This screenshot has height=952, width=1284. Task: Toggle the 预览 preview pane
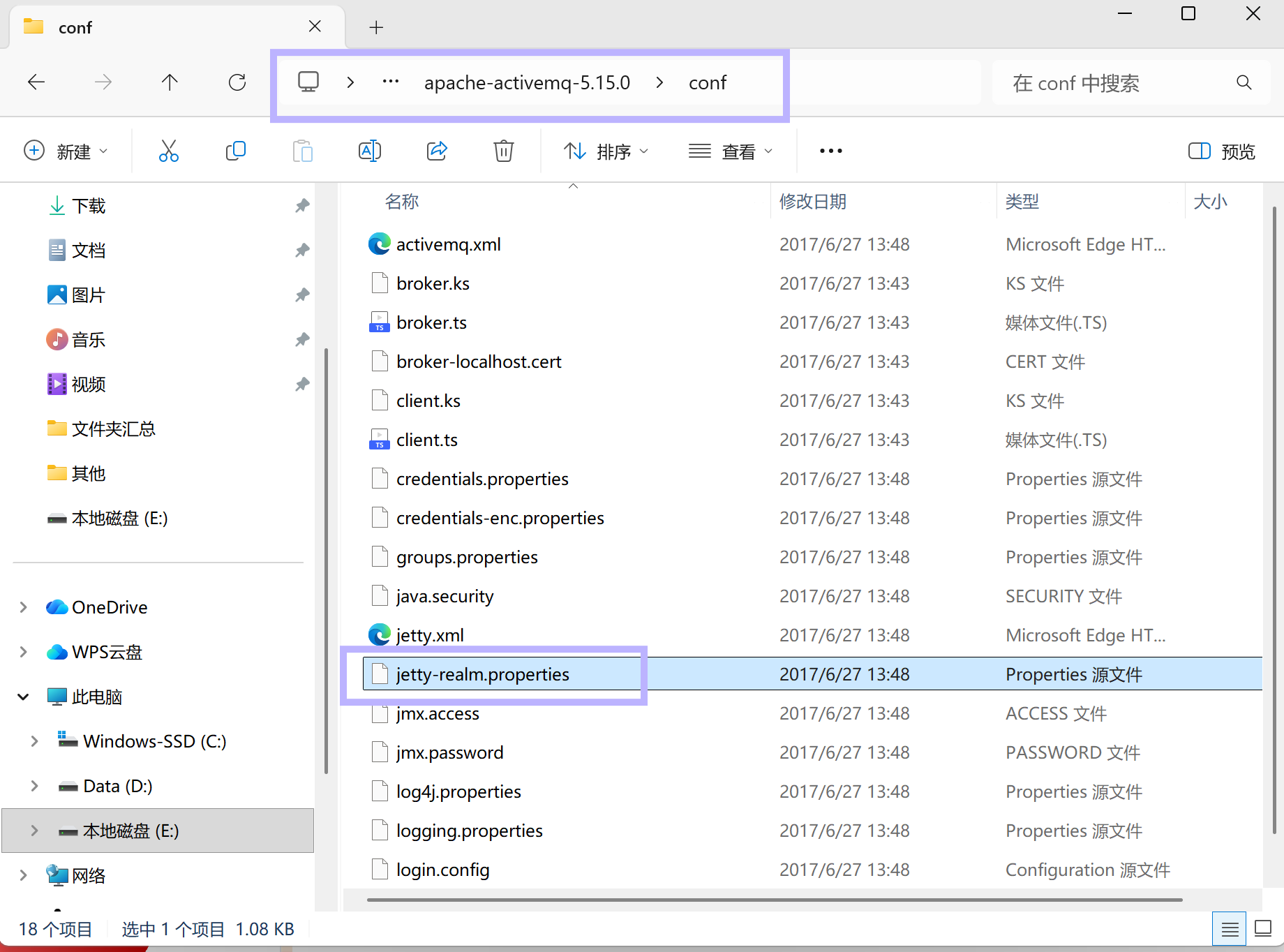click(x=1221, y=151)
